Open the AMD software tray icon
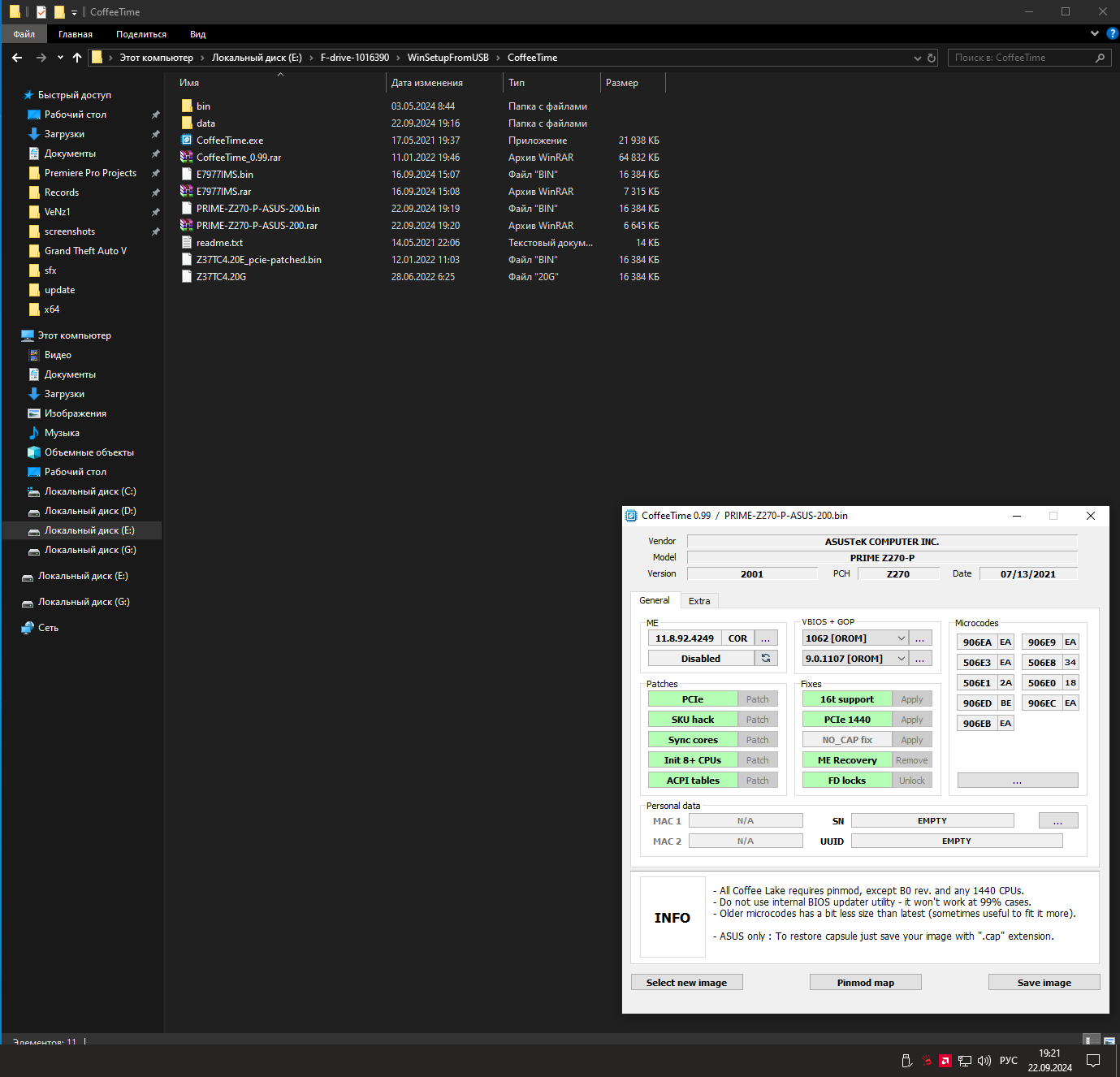This screenshot has width=1120, height=1077. point(945,1061)
